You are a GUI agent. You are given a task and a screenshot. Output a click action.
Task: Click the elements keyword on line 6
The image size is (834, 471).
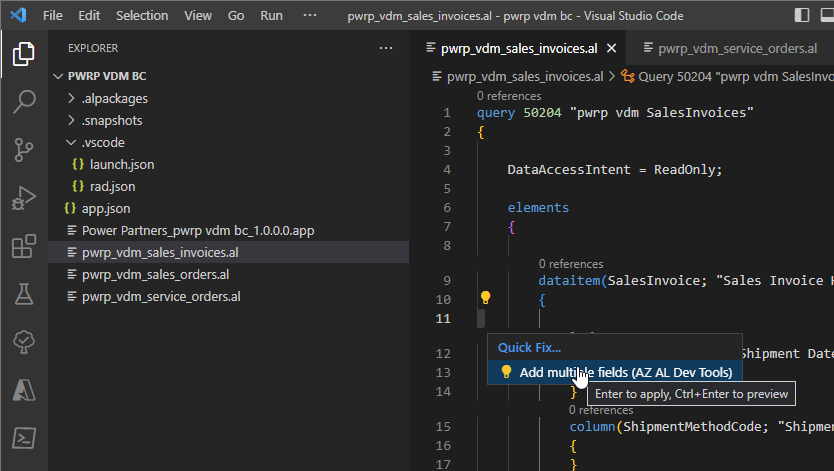pos(538,207)
